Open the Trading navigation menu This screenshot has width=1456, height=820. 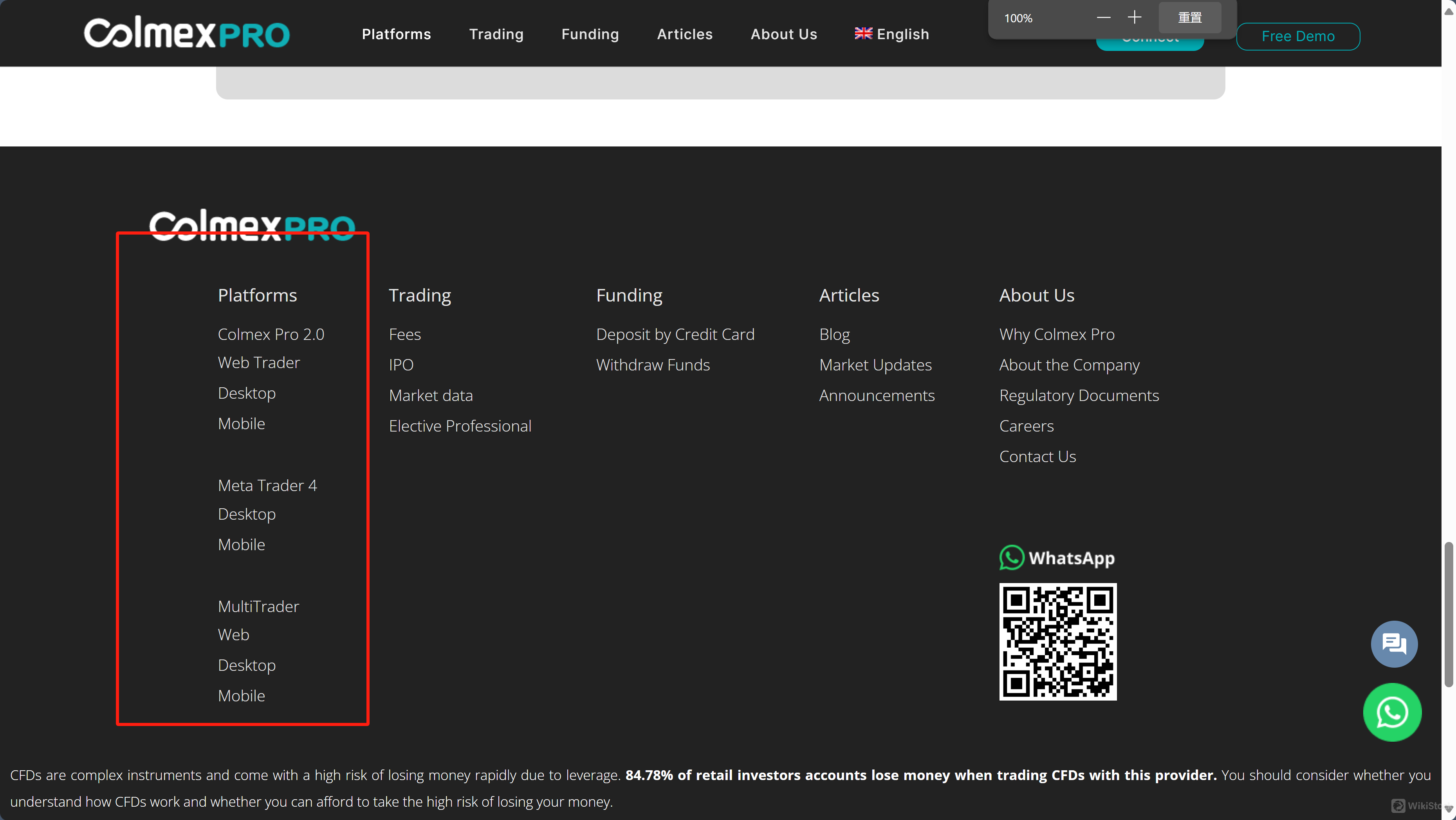(x=496, y=34)
